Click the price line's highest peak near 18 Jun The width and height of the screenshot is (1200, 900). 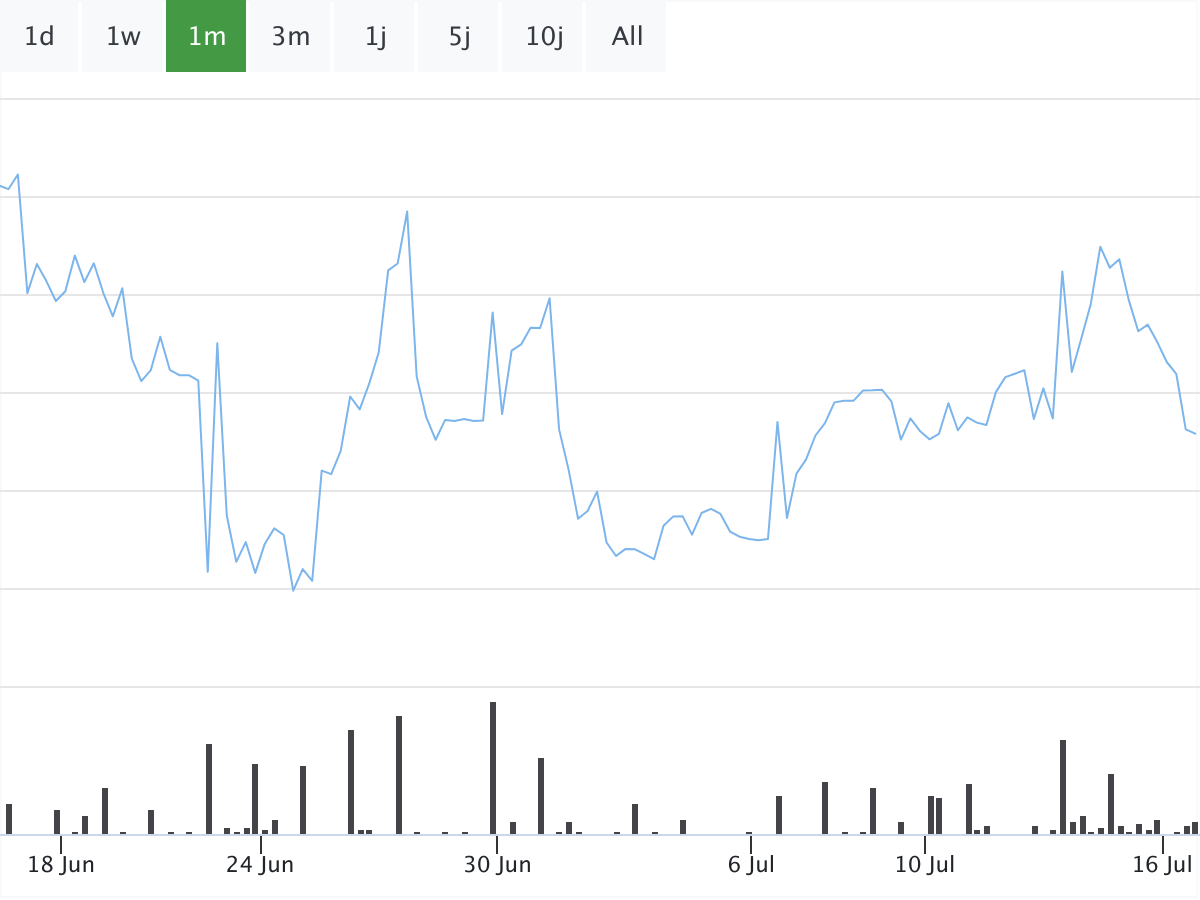(18, 175)
